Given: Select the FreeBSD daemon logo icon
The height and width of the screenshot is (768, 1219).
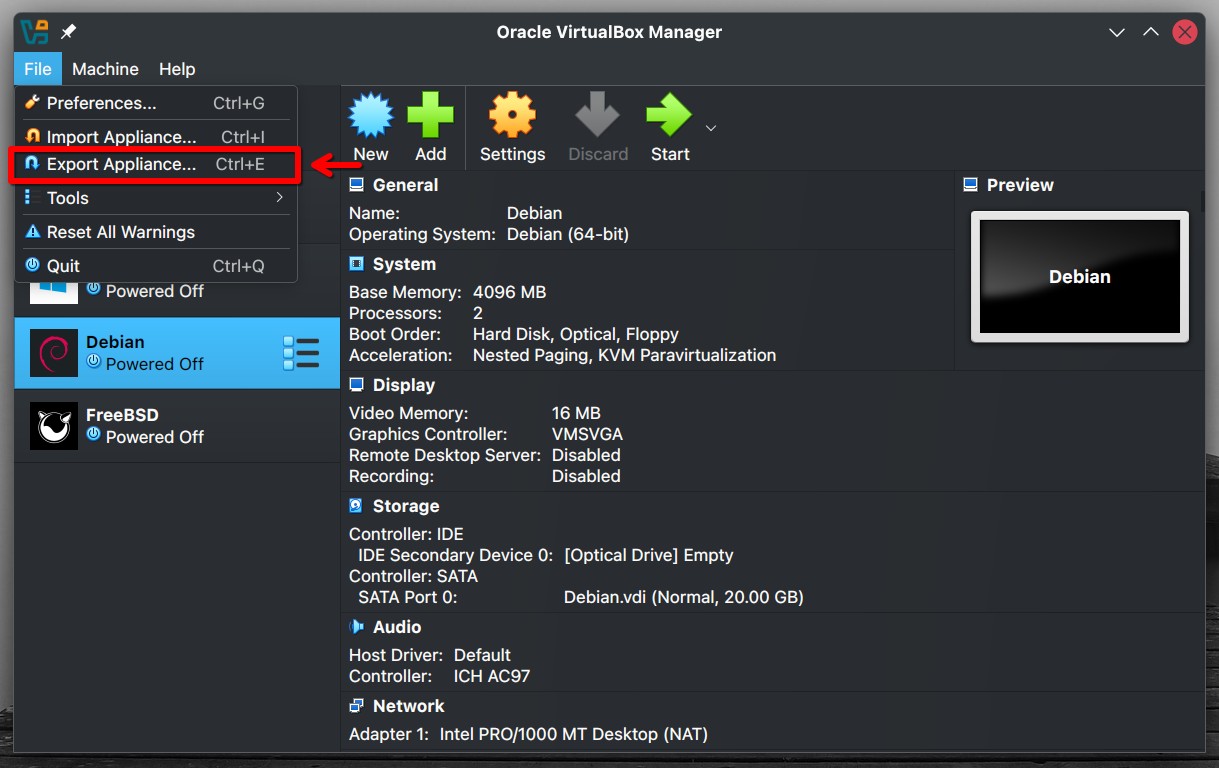Looking at the screenshot, I should pyautogui.click(x=54, y=426).
